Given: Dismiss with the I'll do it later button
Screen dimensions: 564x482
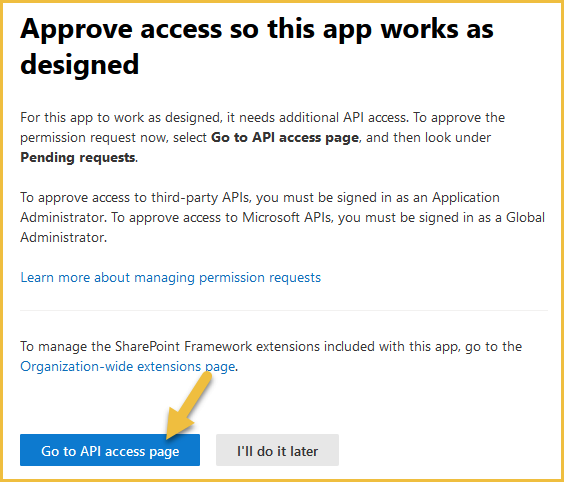Looking at the screenshot, I should (277, 450).
